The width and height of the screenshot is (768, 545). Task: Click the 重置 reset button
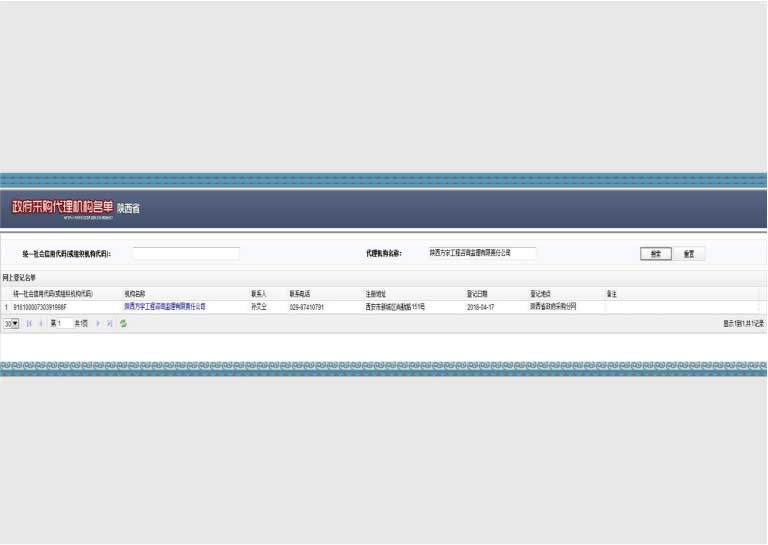pyautogui.click(x=688, y=254)
